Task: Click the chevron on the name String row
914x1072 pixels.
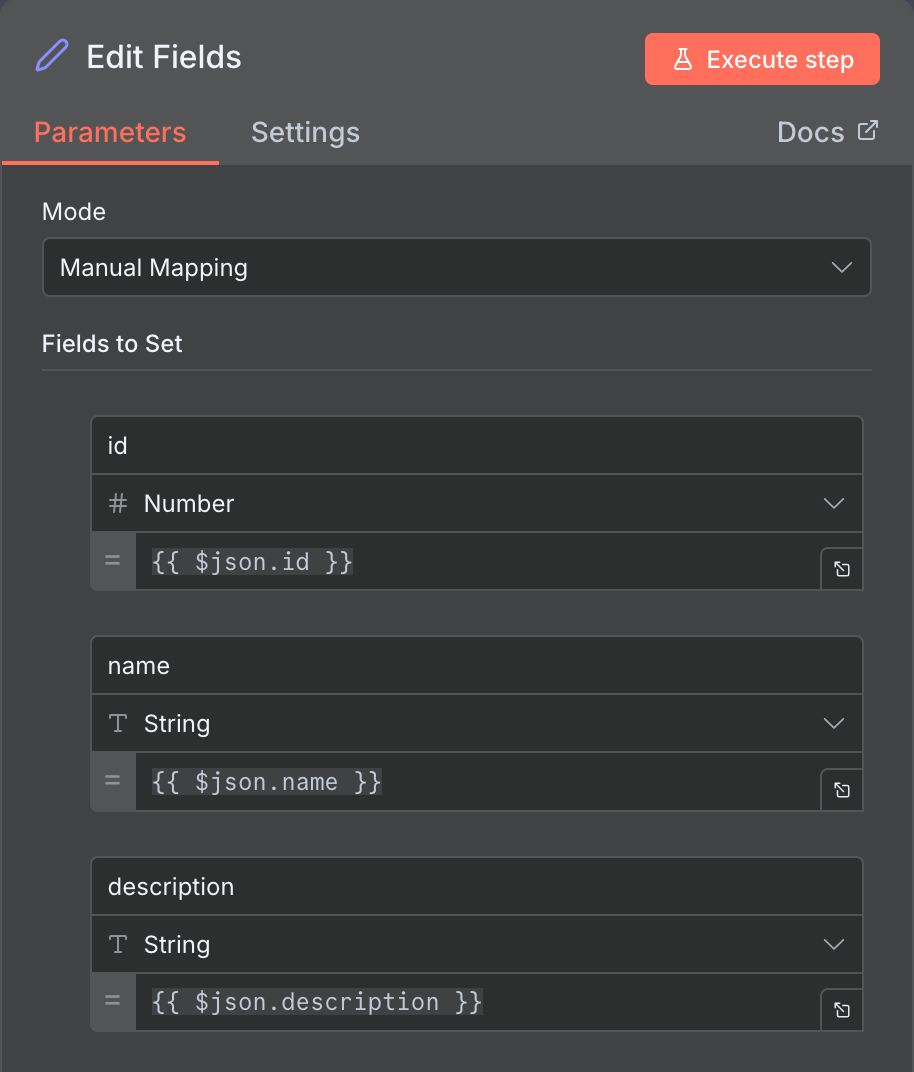Action: coord(833,723)
